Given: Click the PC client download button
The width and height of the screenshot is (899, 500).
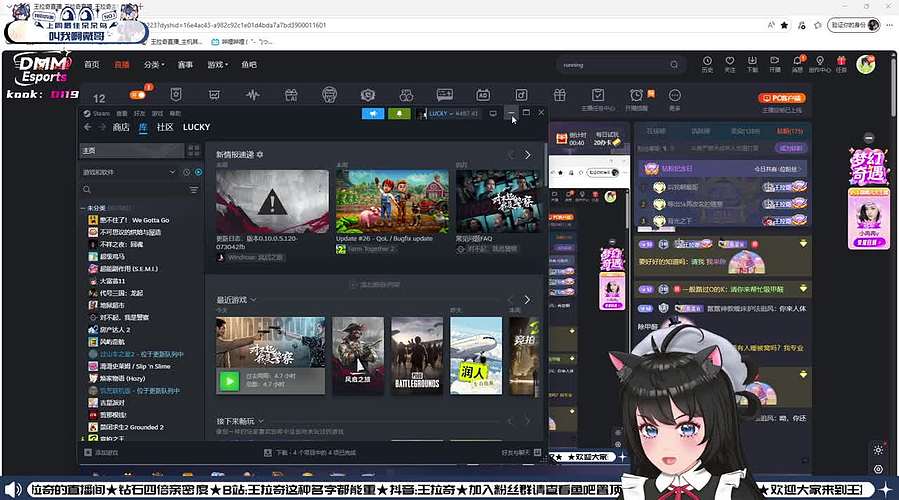Looking at the screenshot, I should [x=781, y=97].
